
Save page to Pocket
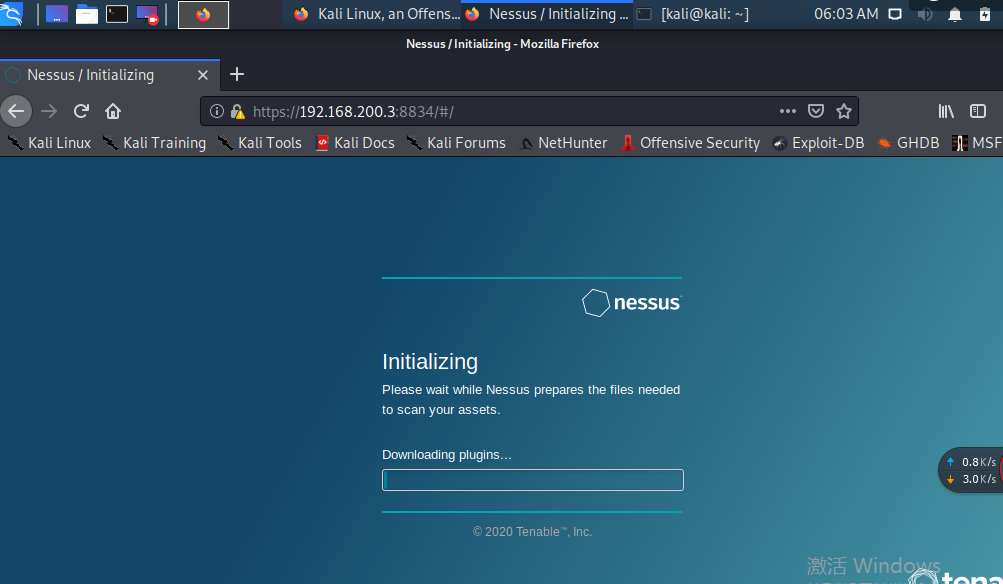pos(816,111)
